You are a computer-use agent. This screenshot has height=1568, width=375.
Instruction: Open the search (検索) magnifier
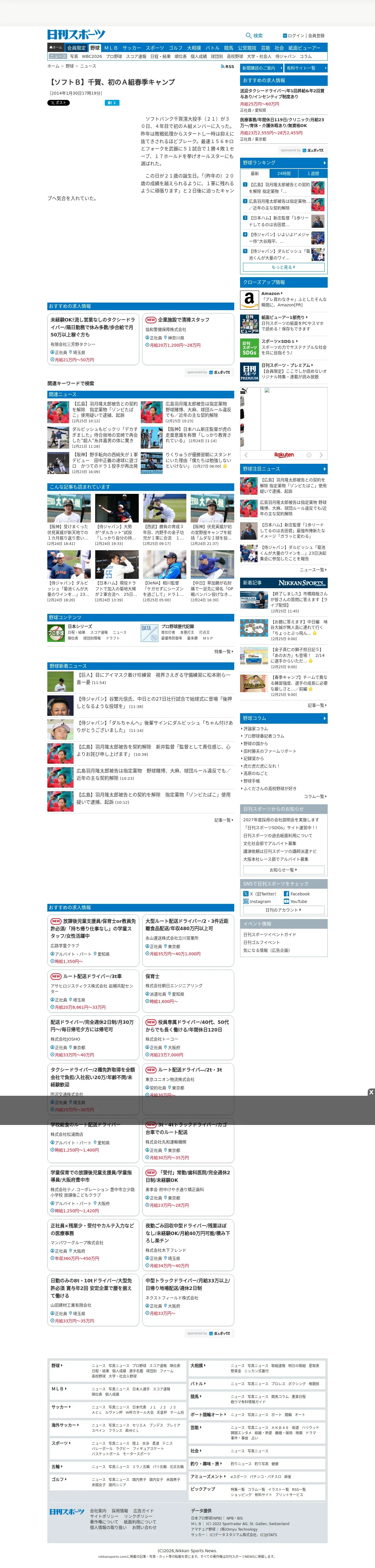tap(248, 36)
